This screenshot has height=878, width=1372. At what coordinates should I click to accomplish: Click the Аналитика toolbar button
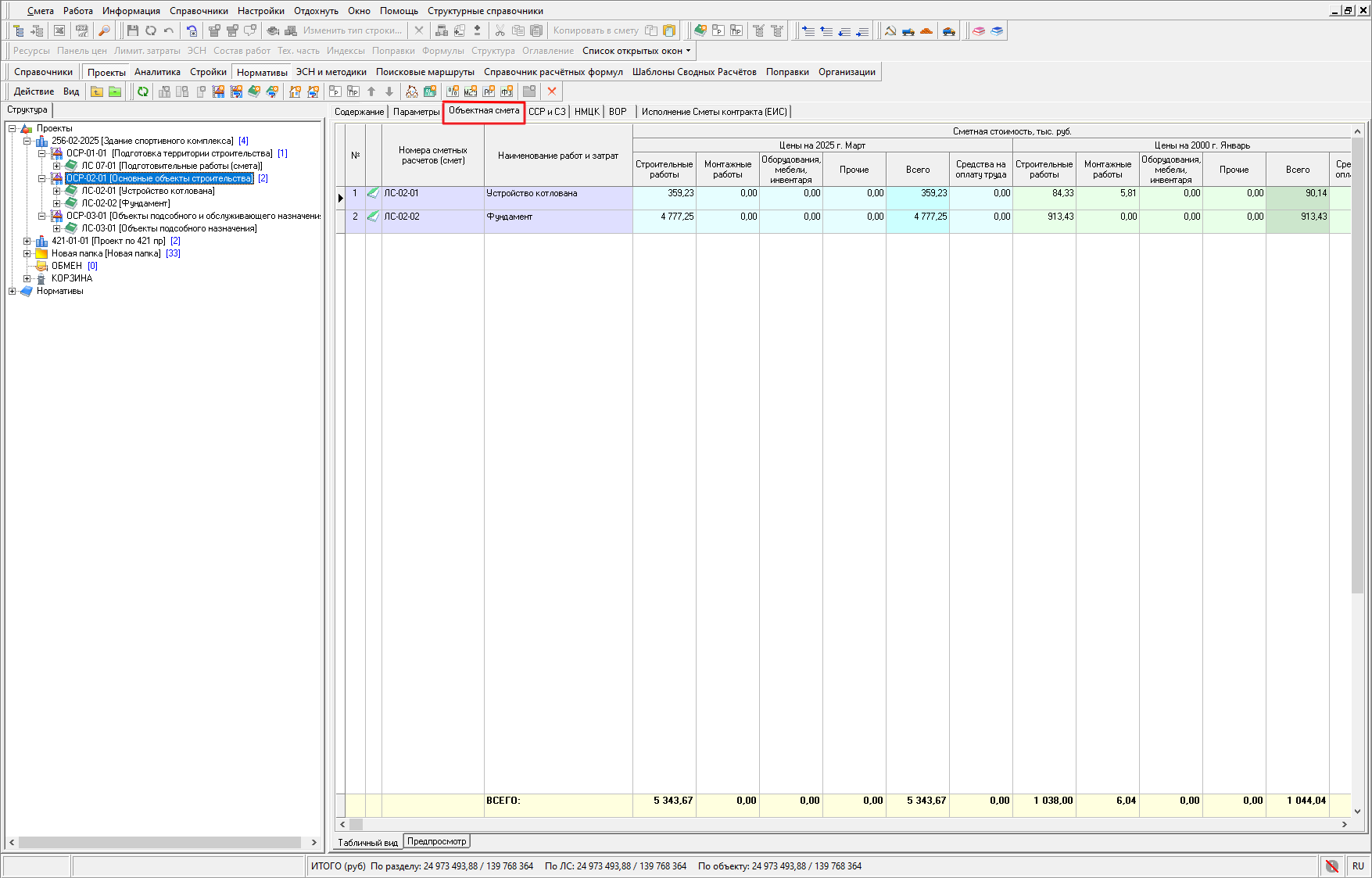[157, 72]
